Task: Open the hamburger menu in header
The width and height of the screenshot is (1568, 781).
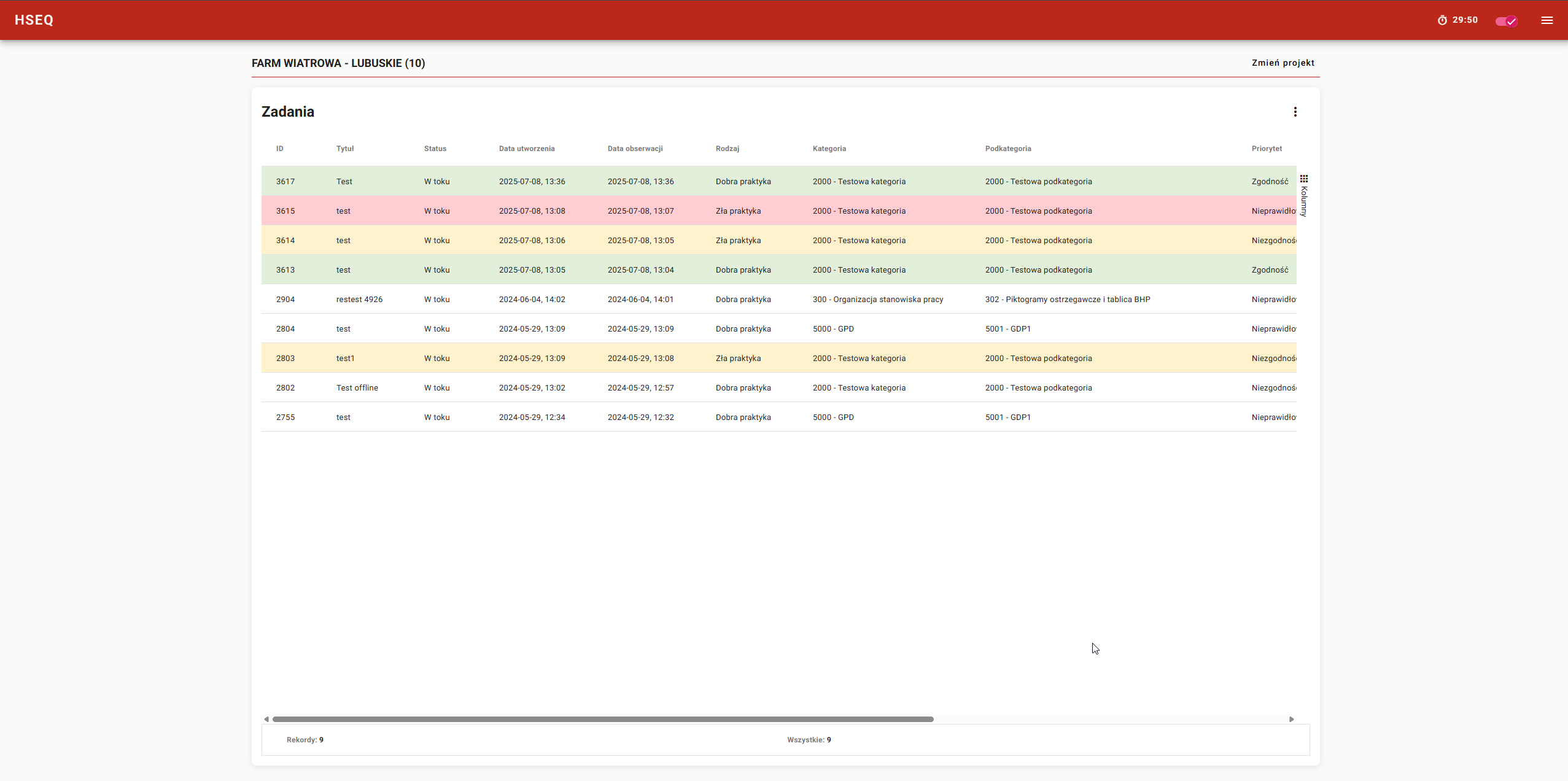Action: [x=1547, y=20]
